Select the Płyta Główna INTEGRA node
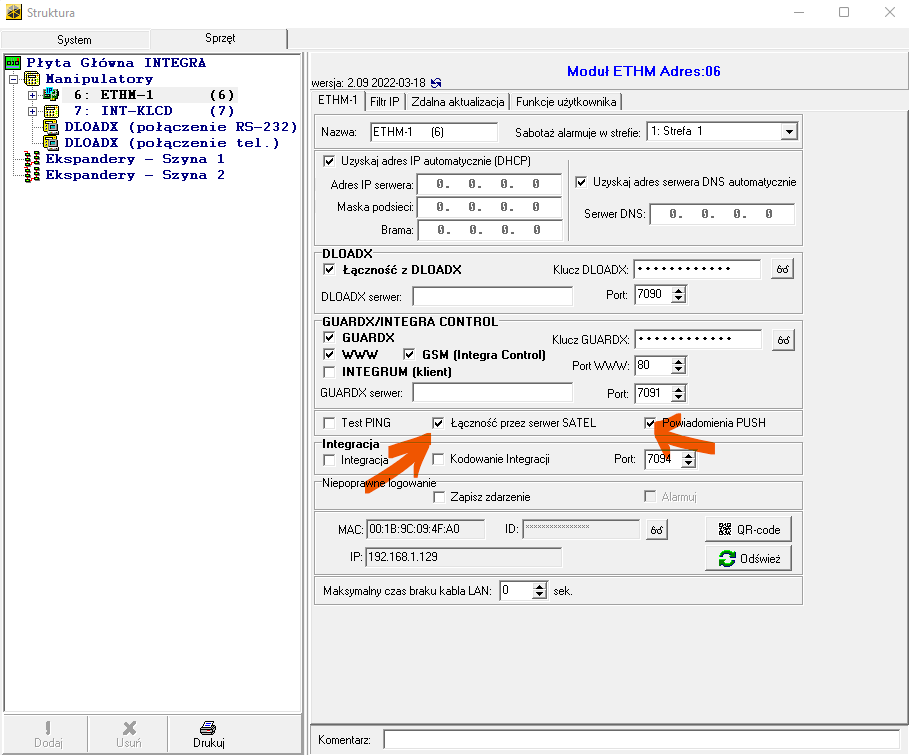Image resolution: width=909 pixels, height=755 pixels. tap(116, 62)
